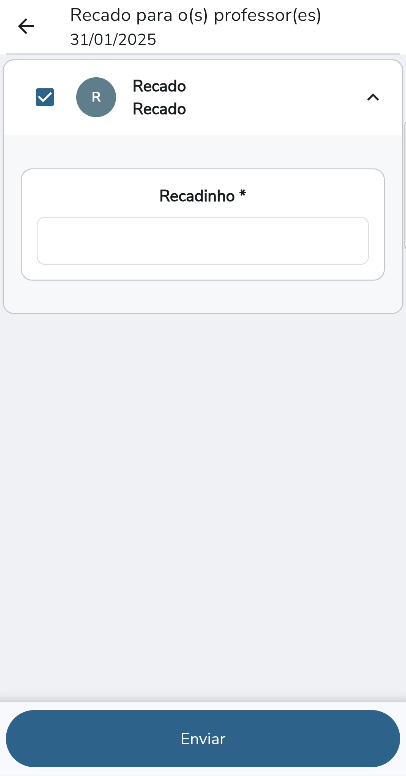Click the round gray "R" avatar
Image resolution: width=406 pixels, height=776 pixels.
(x=96, y=97)
